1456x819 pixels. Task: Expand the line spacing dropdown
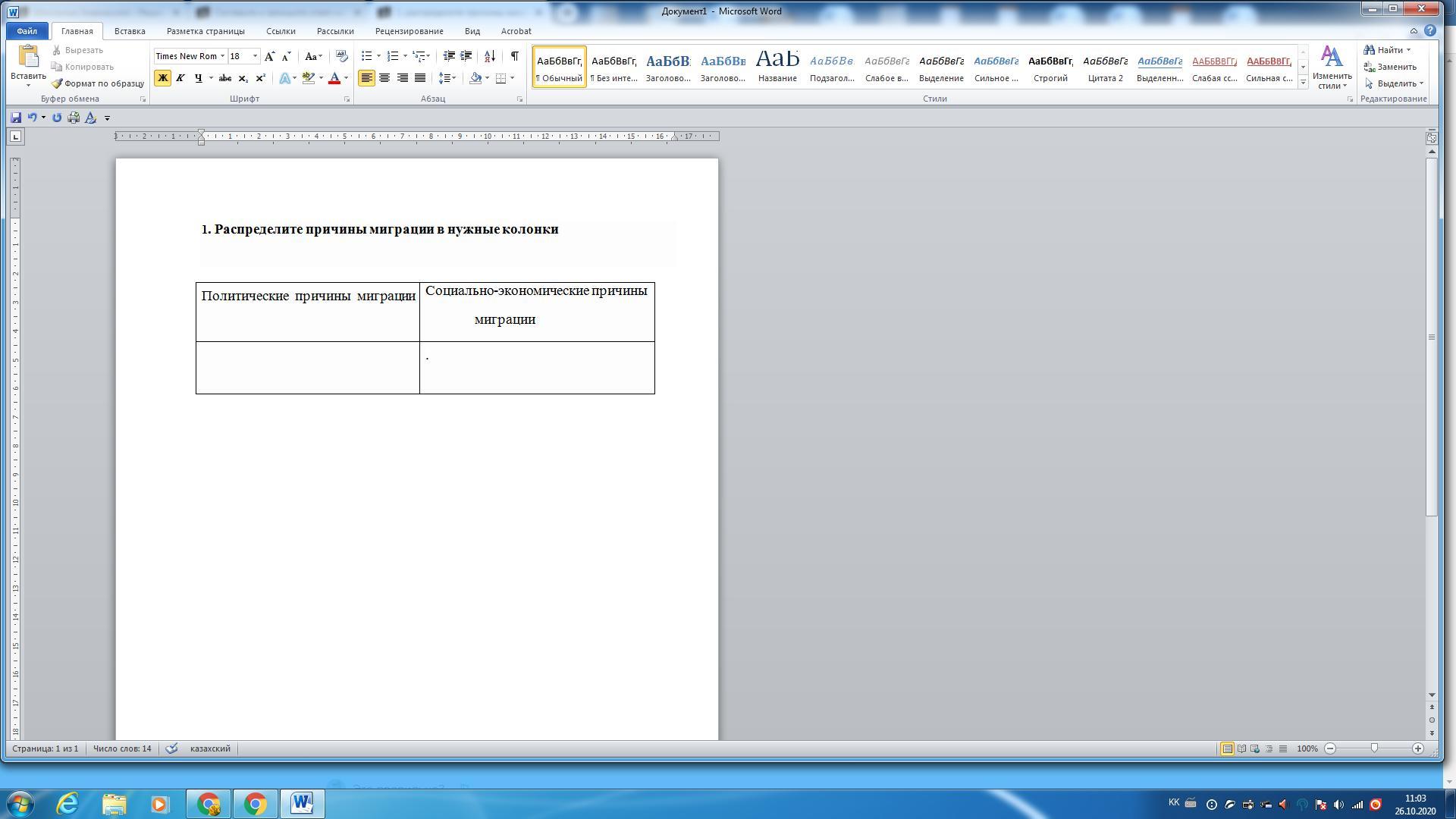[454, 78]
